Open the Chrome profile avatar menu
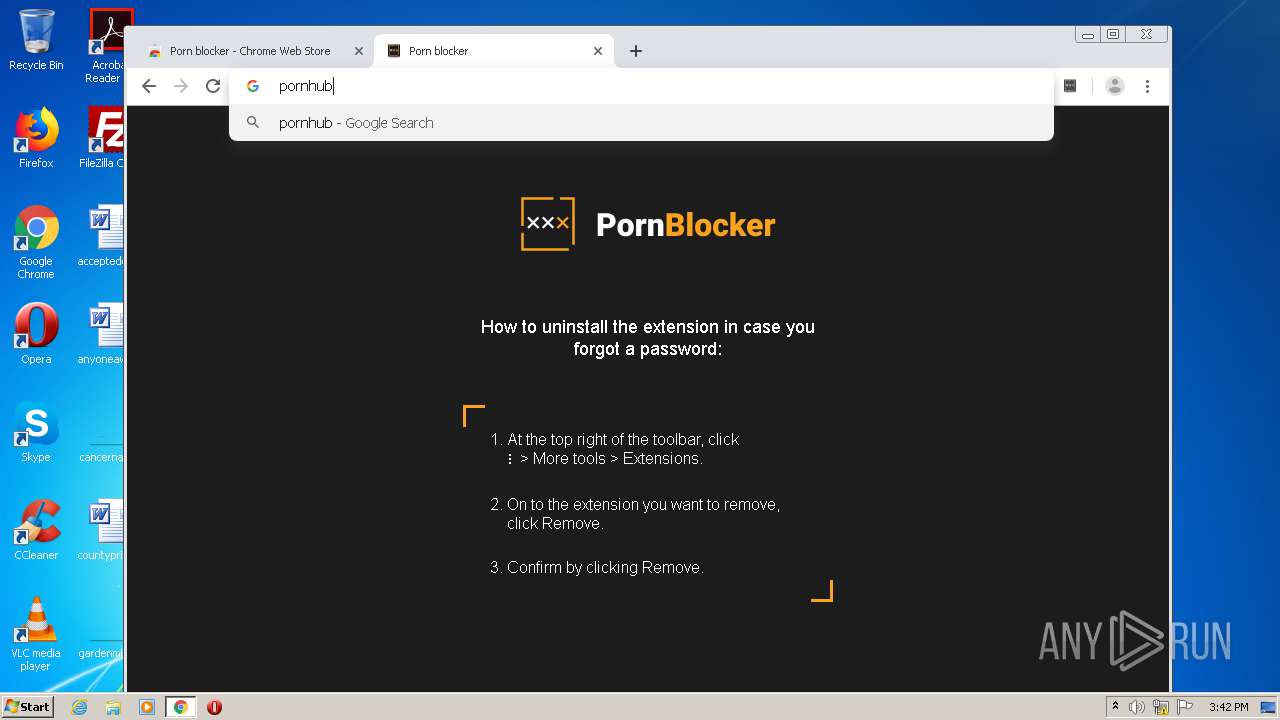The width and height of the screenshot is (1280, 720). coord(1115,86)
